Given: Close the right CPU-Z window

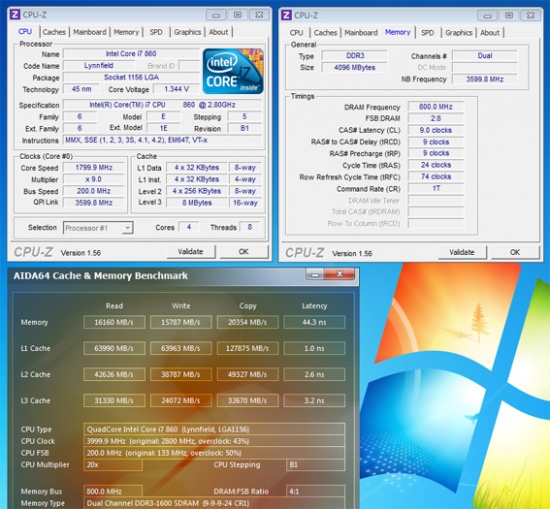Looking at the screenshot, I should click(x=531, y=15).
